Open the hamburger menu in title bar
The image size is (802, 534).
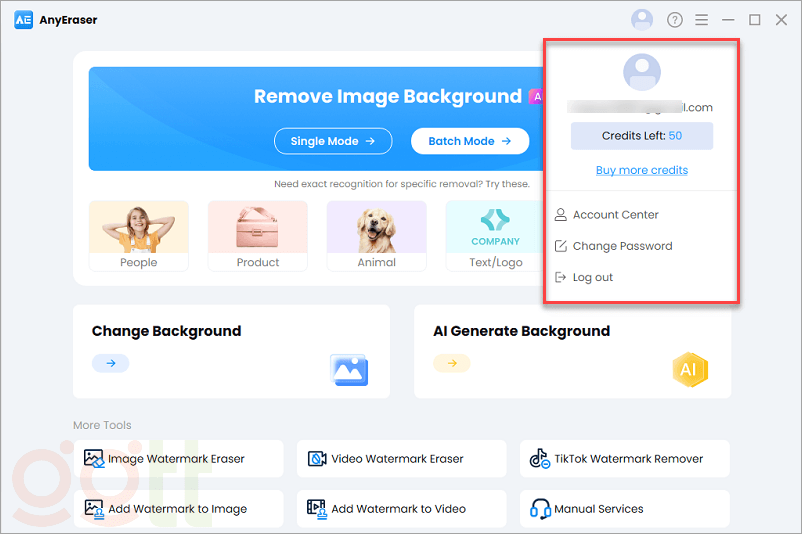702,20
